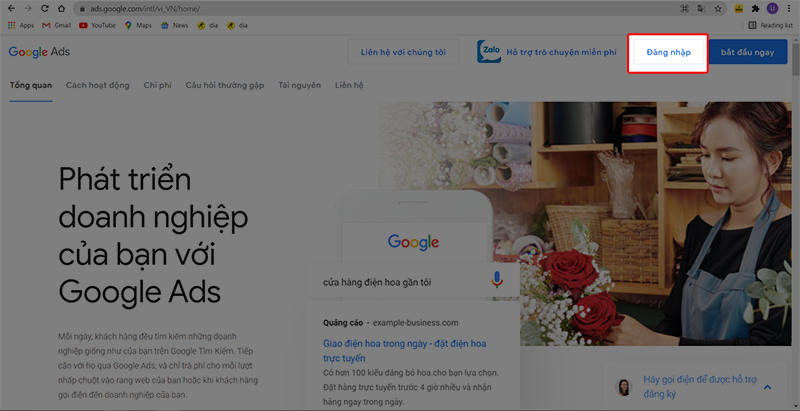Screen dimensions: 800x411
Task: Open the Reading list panel
Action: tap(768, 25)
